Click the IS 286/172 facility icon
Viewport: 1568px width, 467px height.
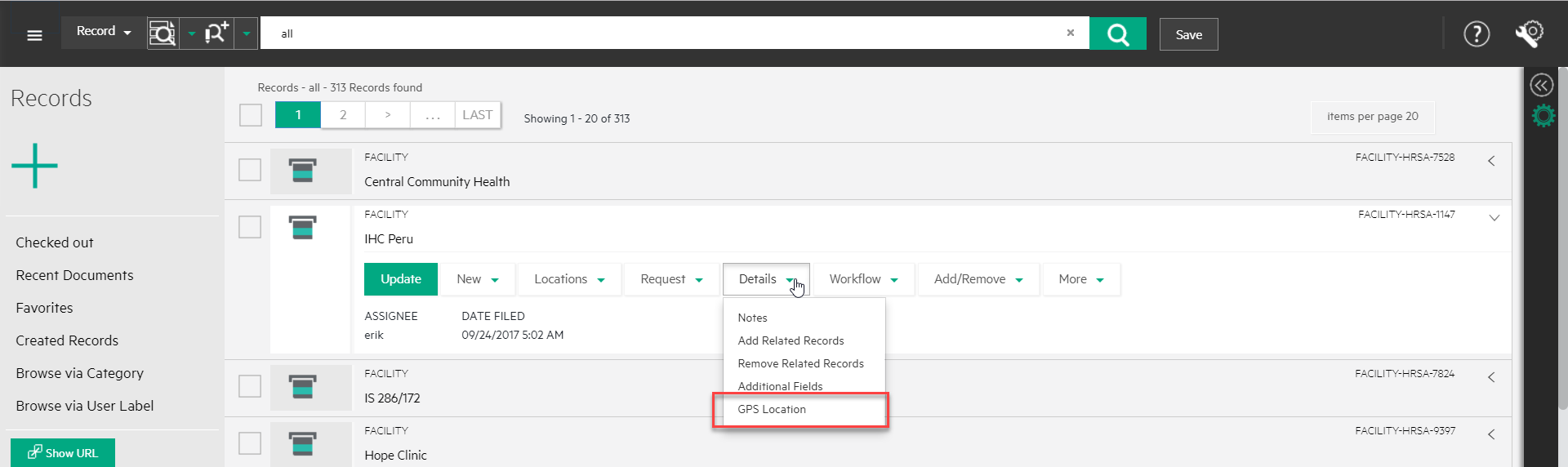tap(303, 386)
